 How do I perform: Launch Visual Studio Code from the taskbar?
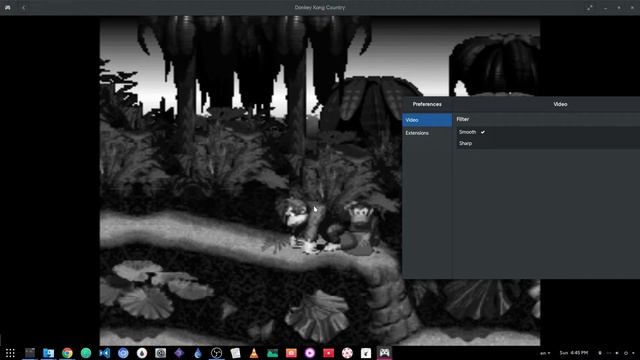(x=104, y=353)
